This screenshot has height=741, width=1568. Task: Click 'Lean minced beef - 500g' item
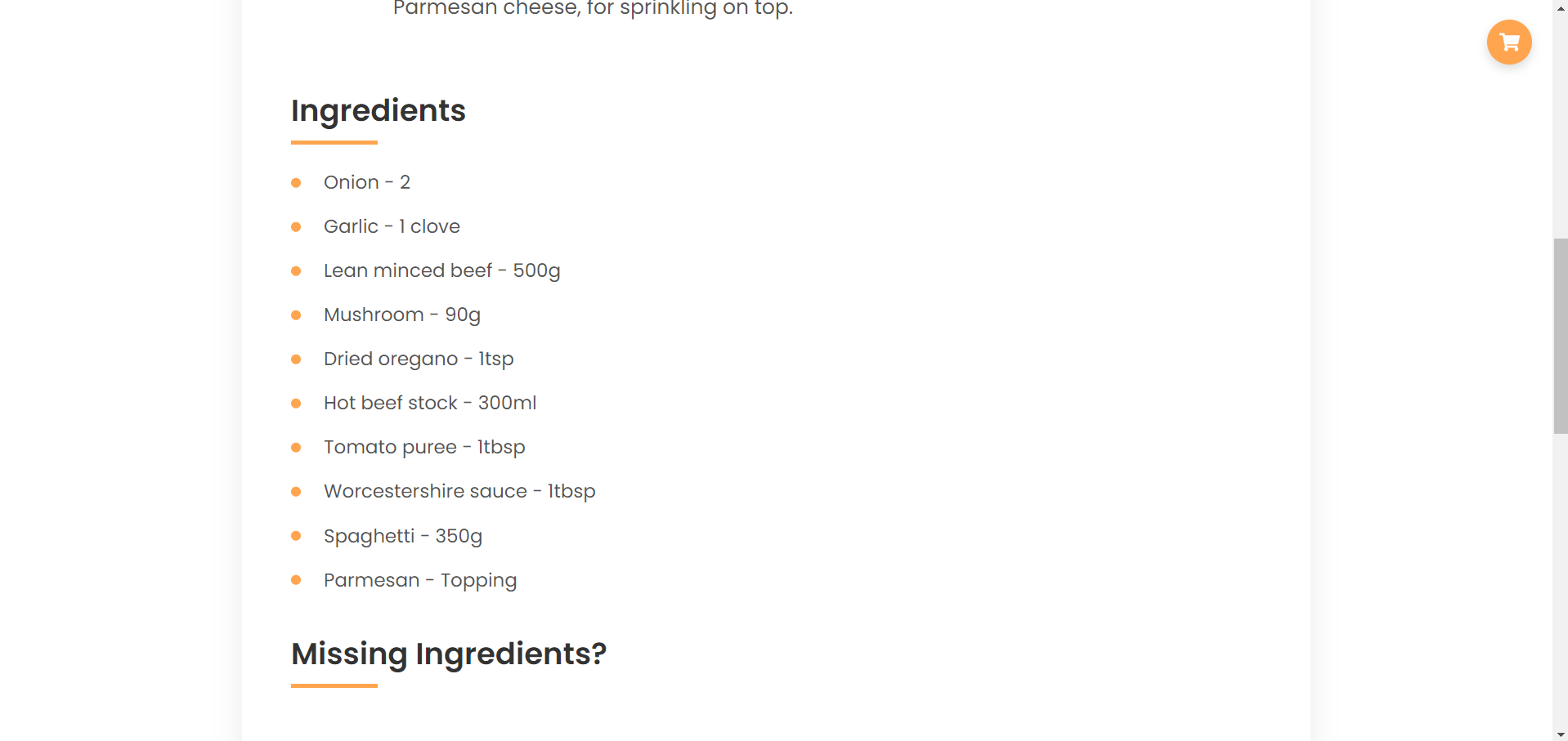tap(441, 270)
